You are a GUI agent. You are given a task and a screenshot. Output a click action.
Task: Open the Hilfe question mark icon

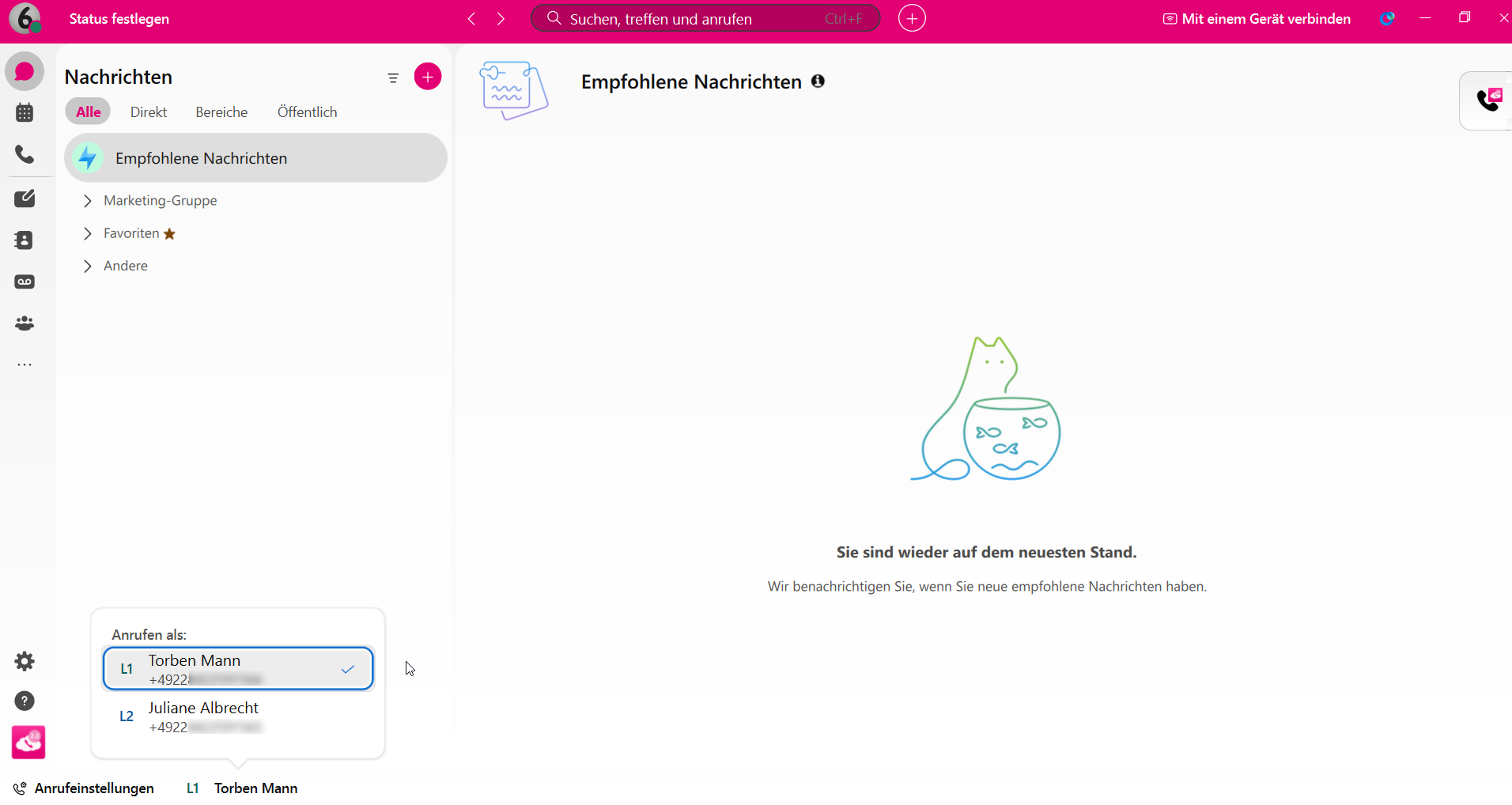pyautogui.click(x=25, y=701)
